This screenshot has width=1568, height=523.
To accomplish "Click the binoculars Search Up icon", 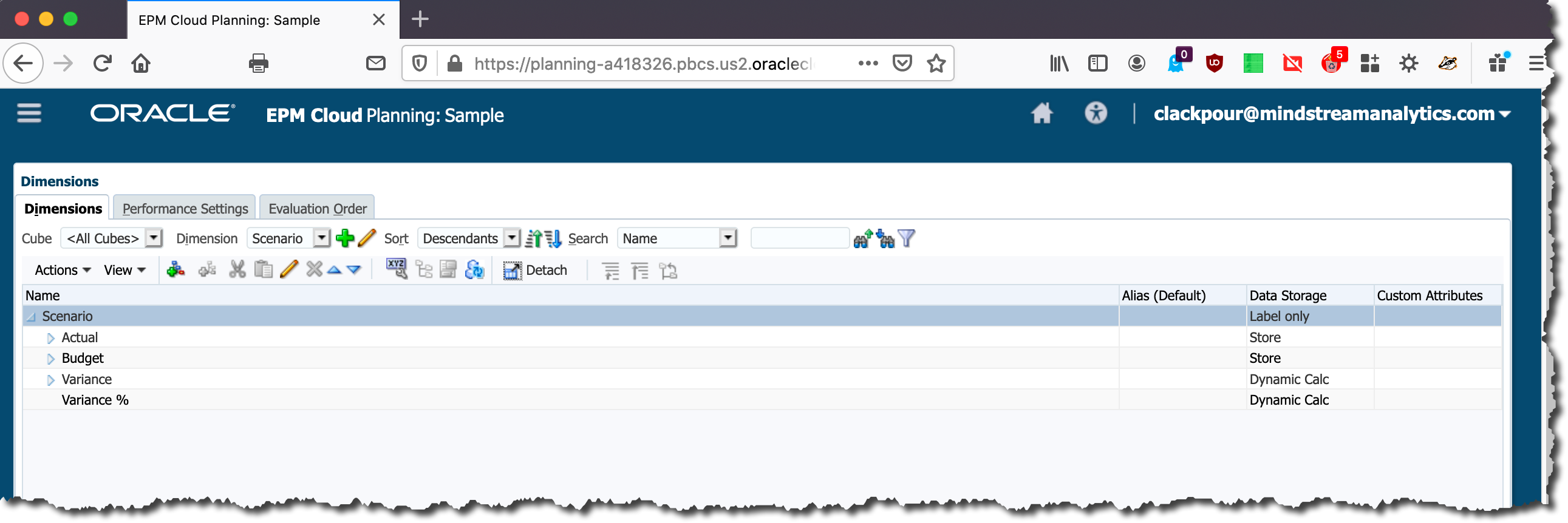I will (863, 238).
